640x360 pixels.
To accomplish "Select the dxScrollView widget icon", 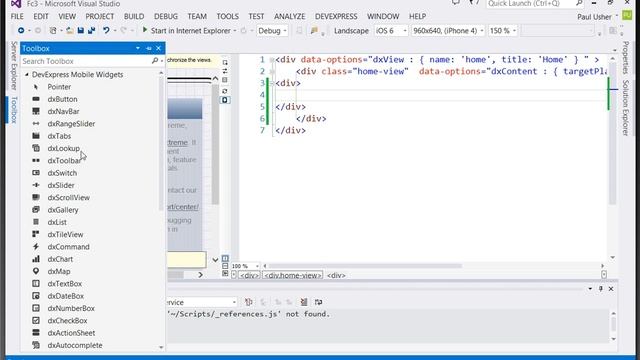I will 36,197.
